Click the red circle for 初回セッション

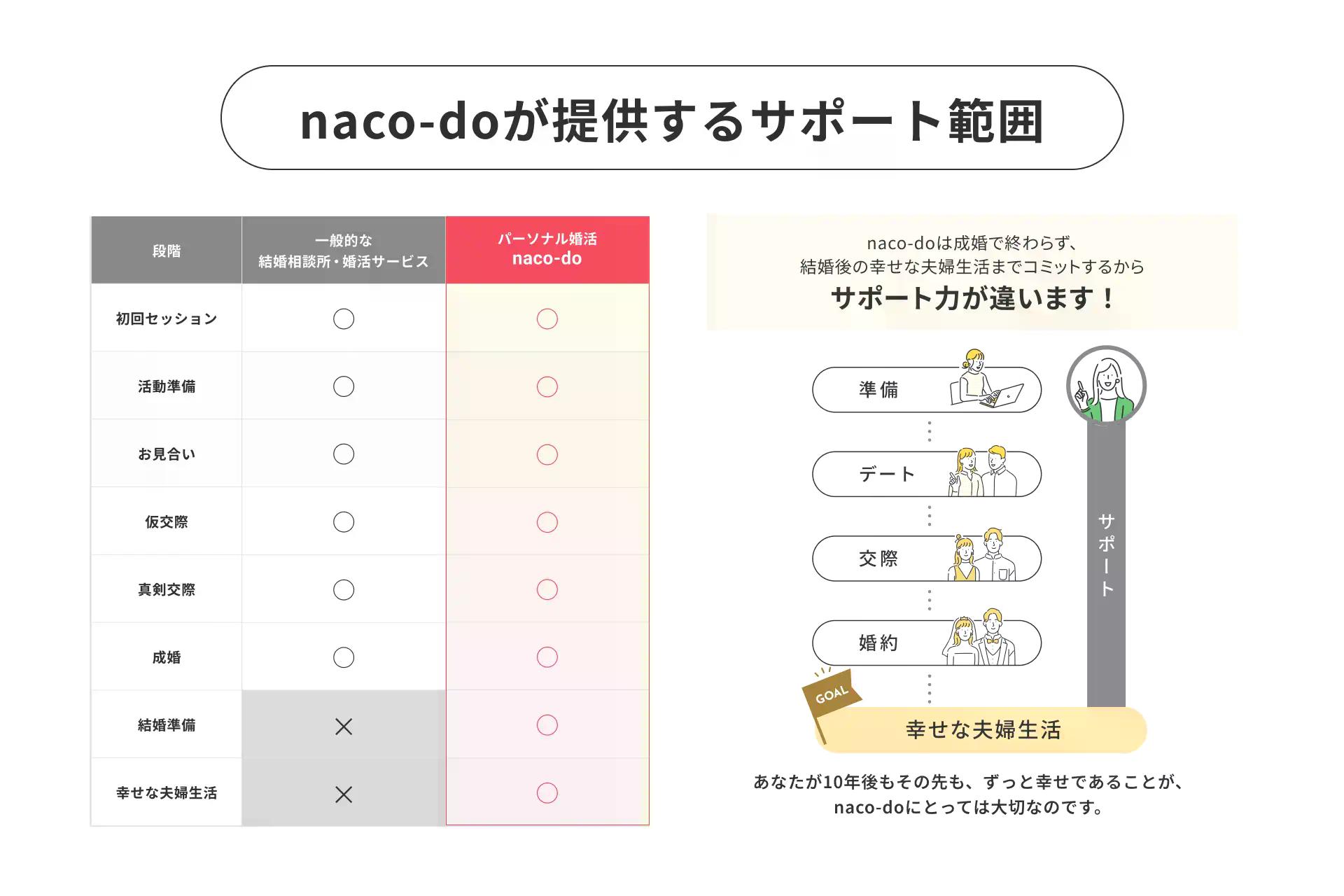pyautogui.click(x=547, y=319)
